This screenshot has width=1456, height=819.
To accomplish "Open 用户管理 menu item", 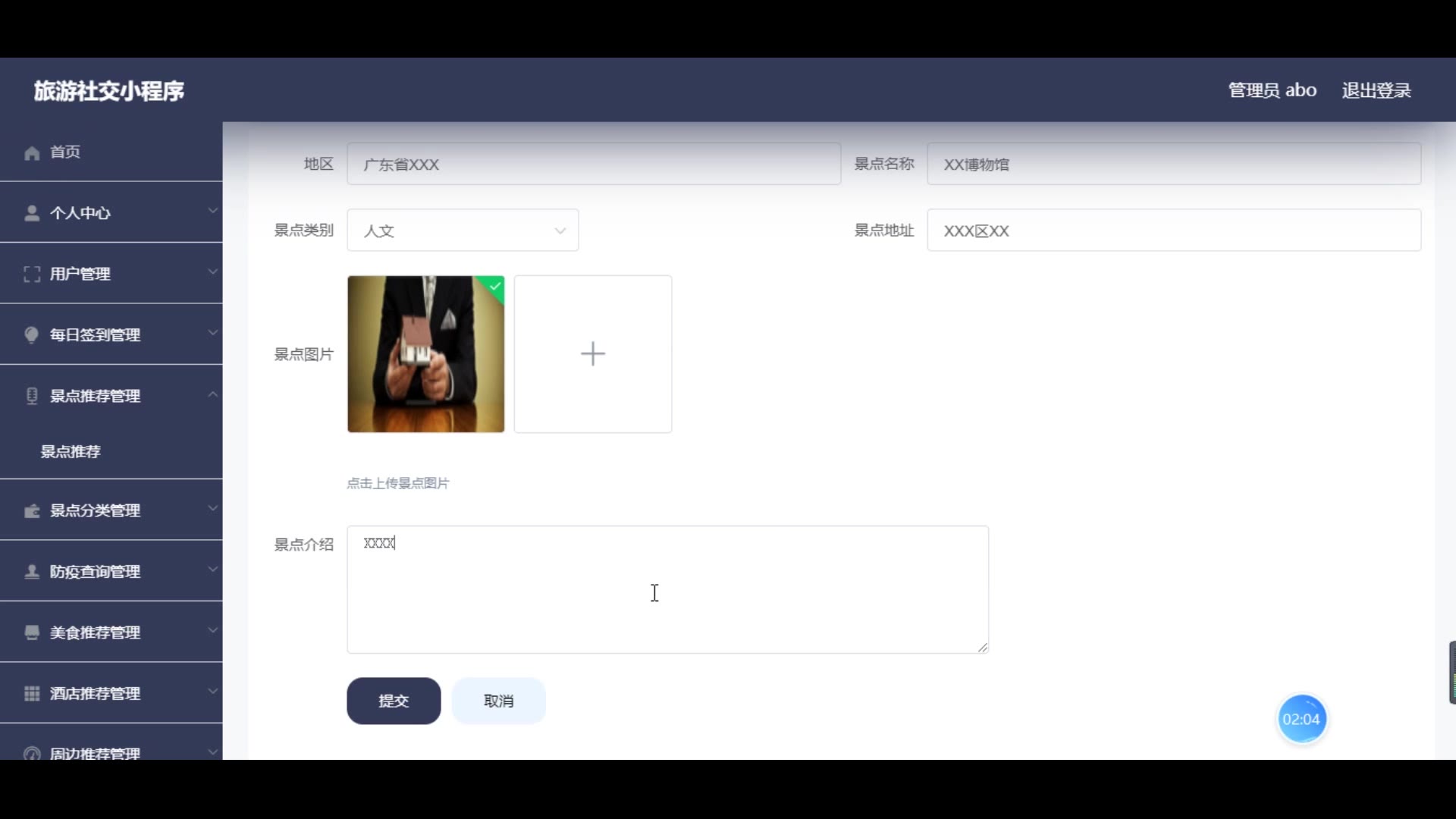I will [111, 274].
